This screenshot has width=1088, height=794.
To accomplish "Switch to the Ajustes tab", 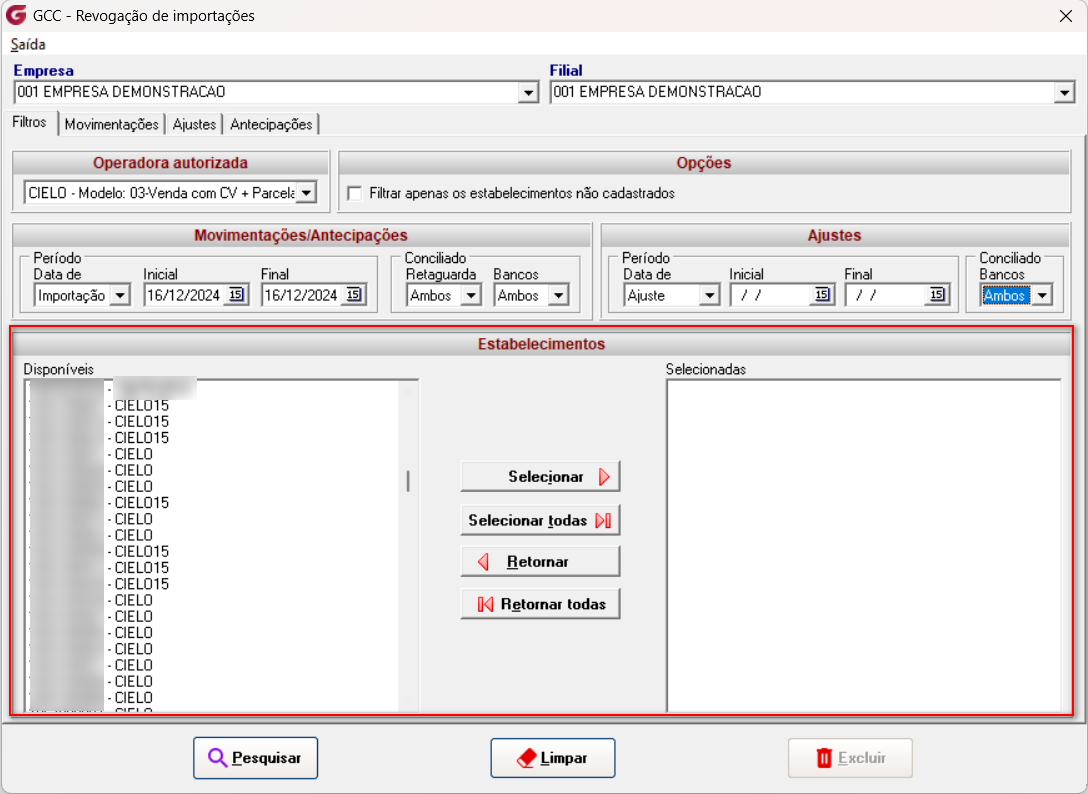I will (194, 124).
